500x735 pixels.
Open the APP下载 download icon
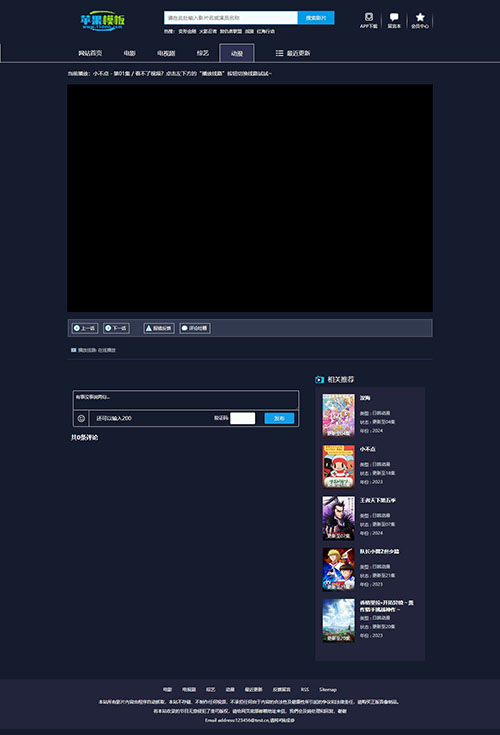coord(369,20)
